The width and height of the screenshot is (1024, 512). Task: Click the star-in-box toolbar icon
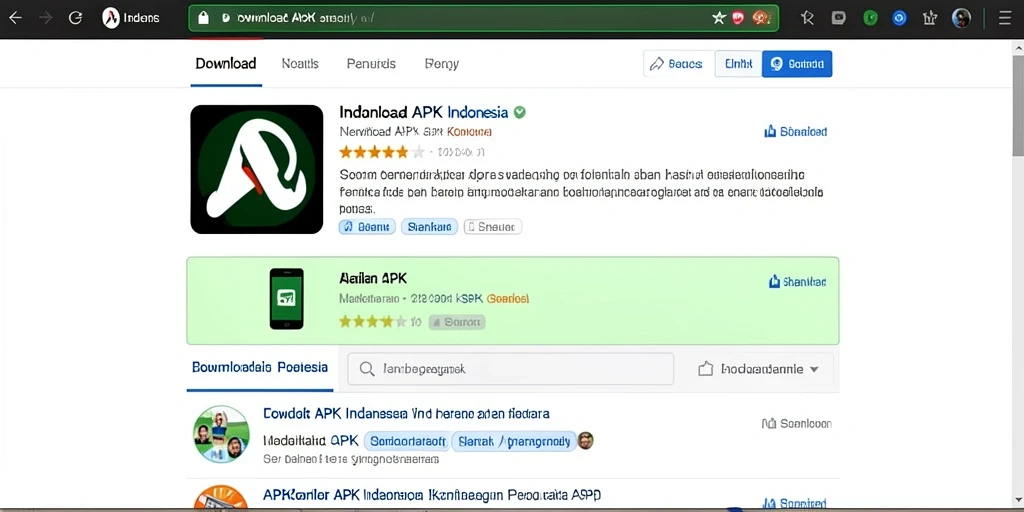point(930,18)
